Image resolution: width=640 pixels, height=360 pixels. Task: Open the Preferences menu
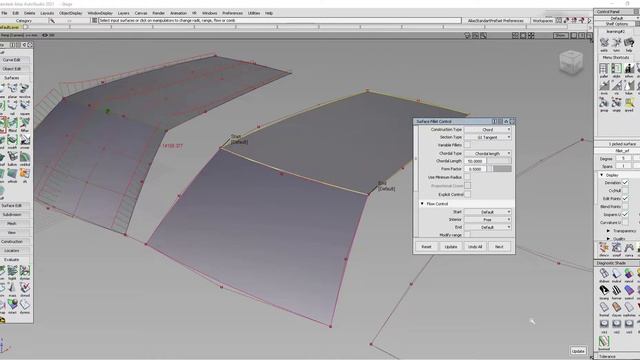[232, 13]
